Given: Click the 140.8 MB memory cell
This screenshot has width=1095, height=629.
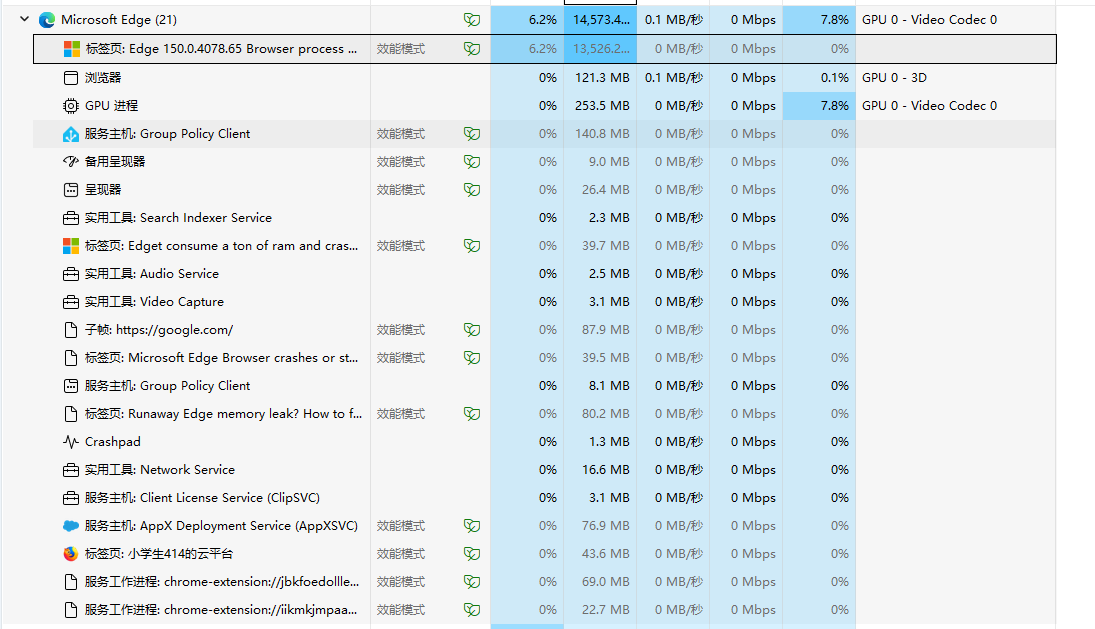Looking at the screenshot, I should point(601,134).
